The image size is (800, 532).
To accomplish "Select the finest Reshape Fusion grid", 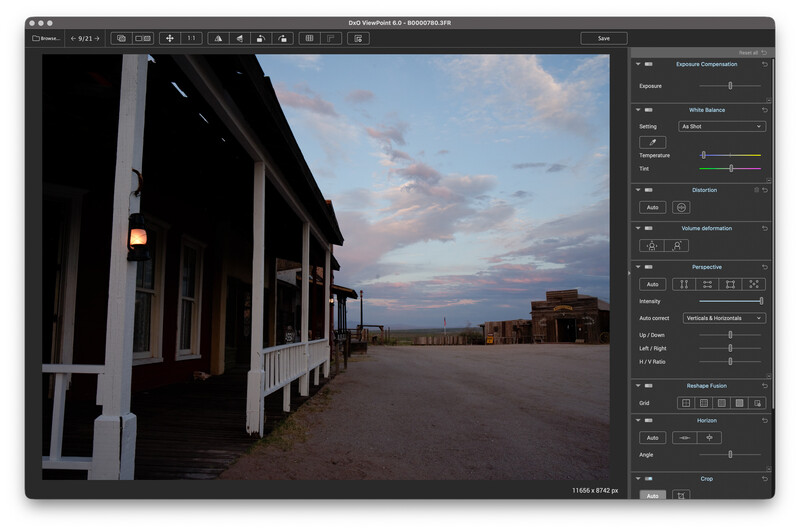I will tap(739, 403).
